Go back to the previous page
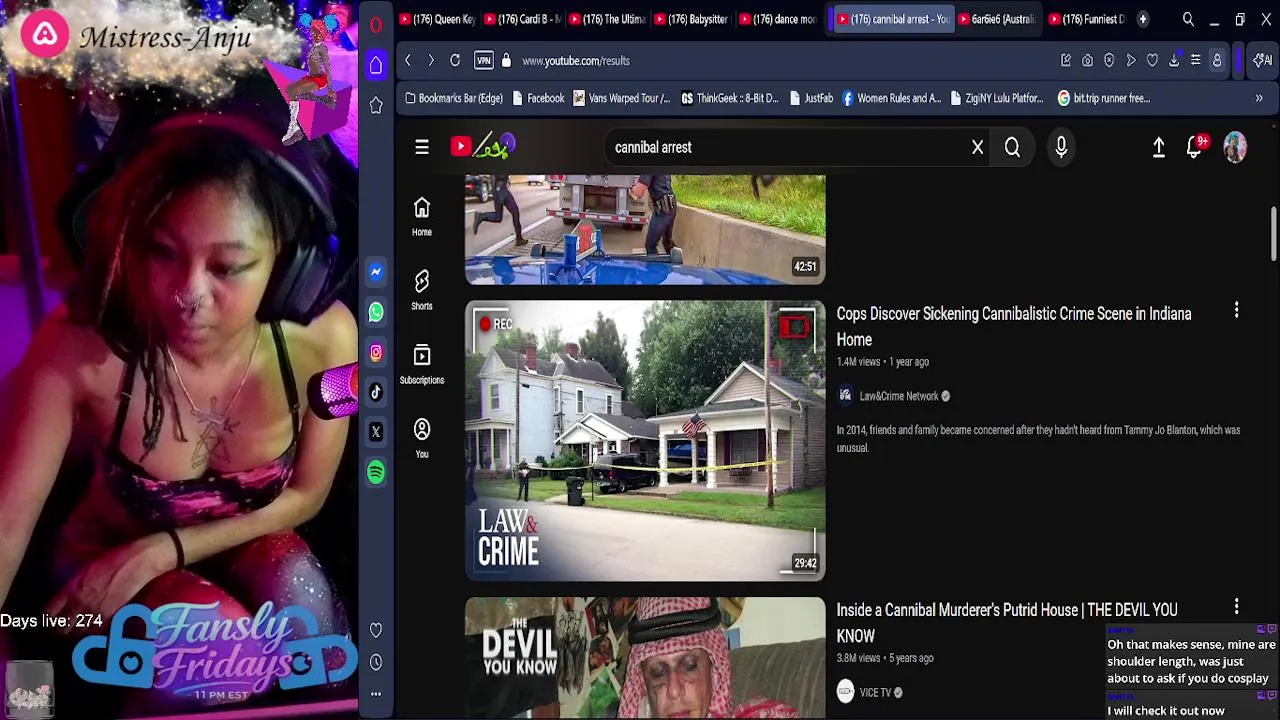1280x720 pixels. click(x=408, y=61)
